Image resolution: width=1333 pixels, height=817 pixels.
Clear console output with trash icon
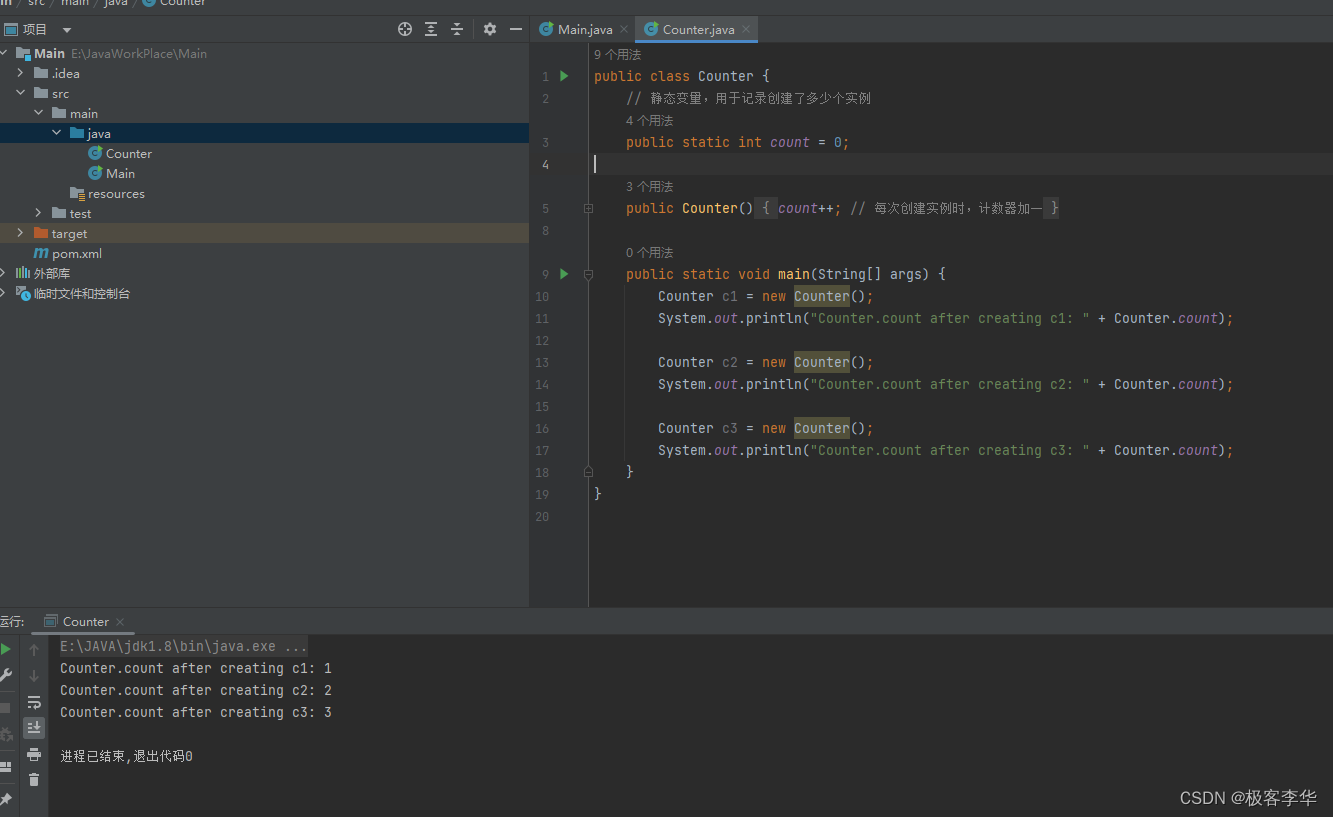click(34, 780)
